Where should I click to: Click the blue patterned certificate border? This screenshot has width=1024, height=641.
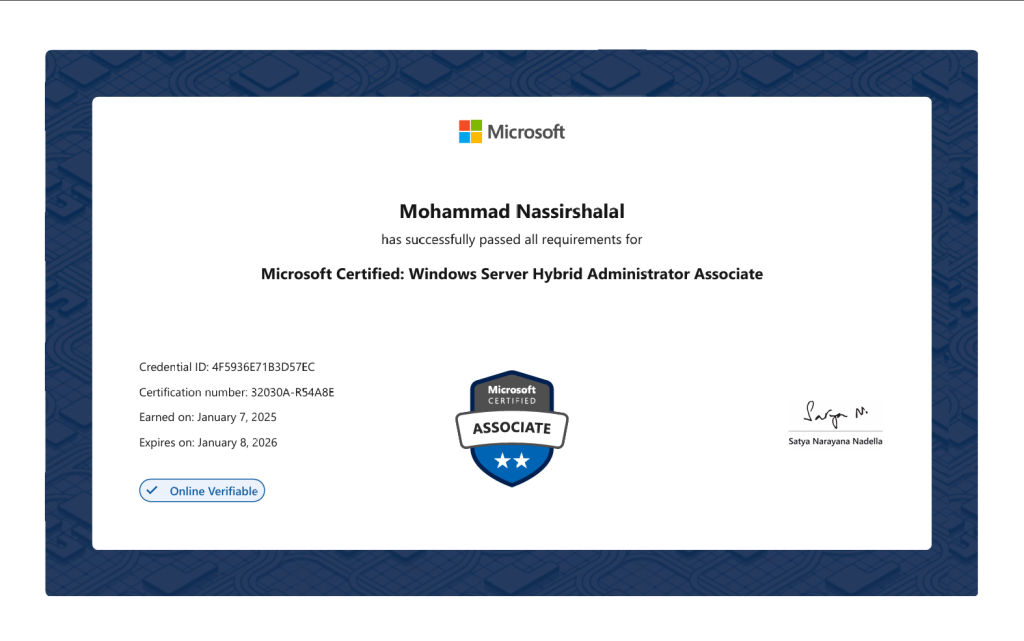click(x=68, y=320)
